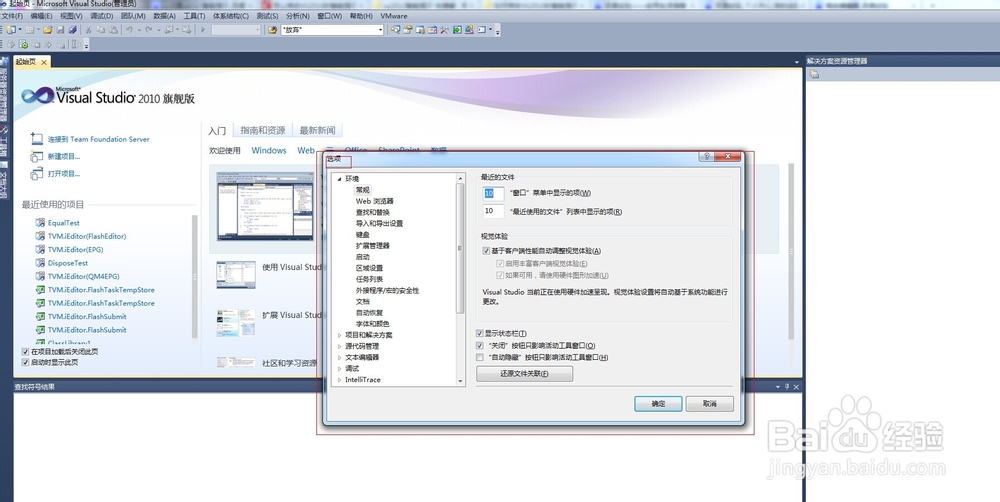The image size is (1000, 502).
Task: Switch to the 指南和资源 tab
Action: point(263,130)
